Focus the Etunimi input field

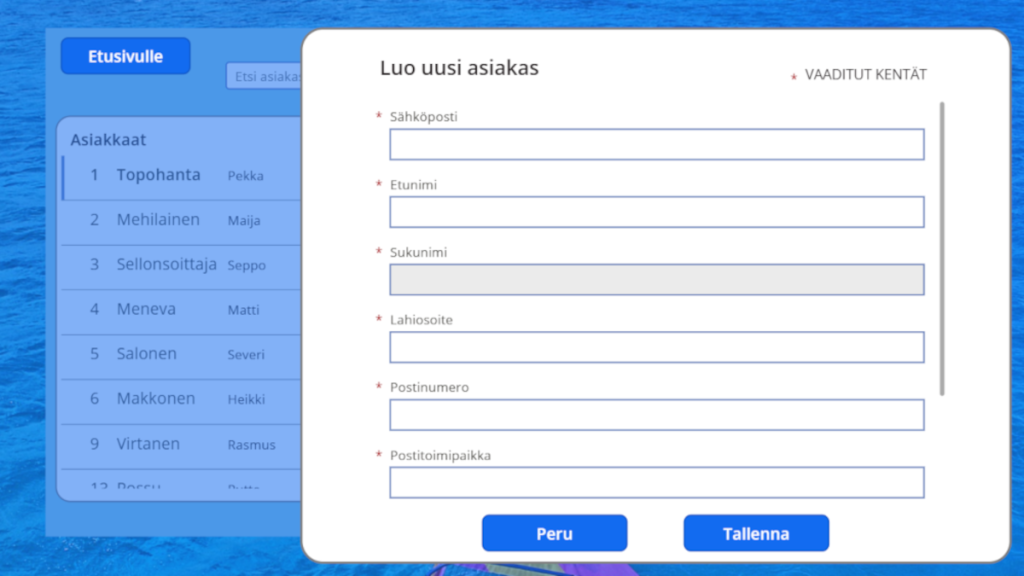[x=657, y=212]
